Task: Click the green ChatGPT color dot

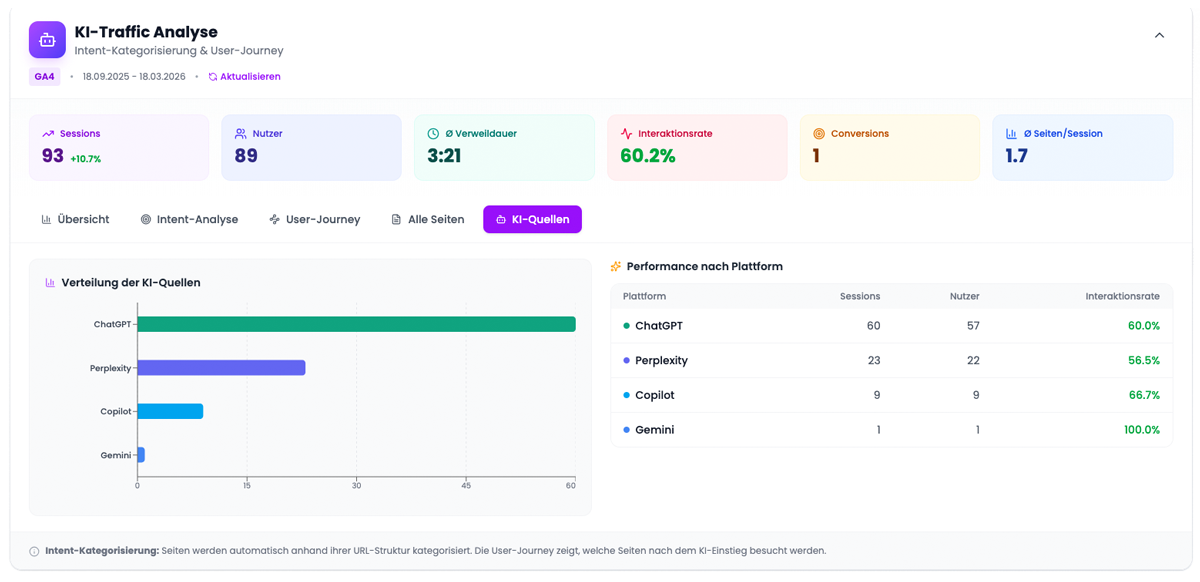Action: (626, 325)
